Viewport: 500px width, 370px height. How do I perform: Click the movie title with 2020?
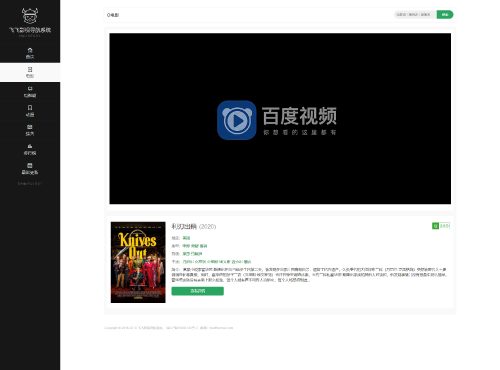(194, 227)
